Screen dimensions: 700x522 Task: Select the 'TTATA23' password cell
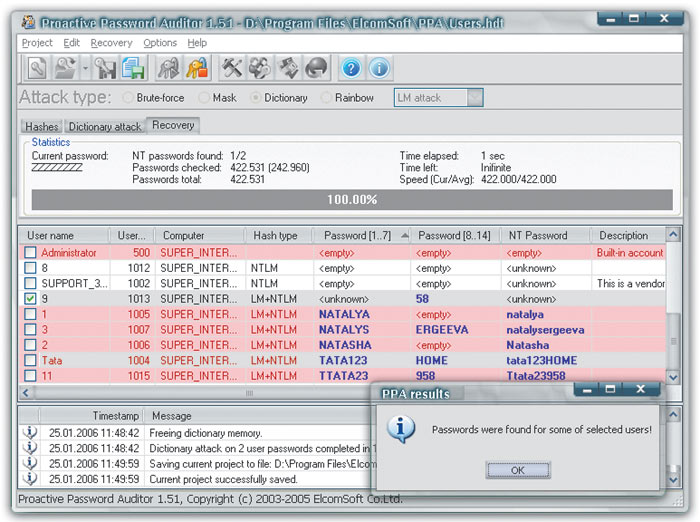click(362, 376)
